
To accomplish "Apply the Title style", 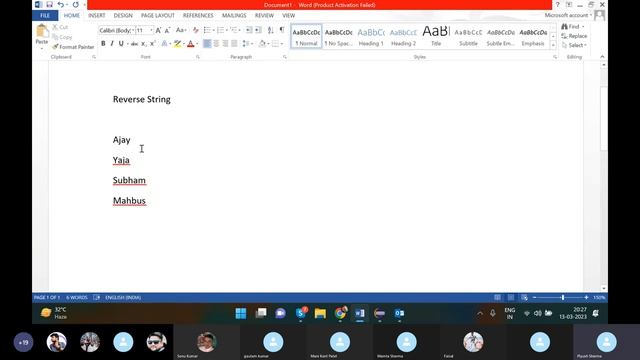I will (x=436, y=36).
